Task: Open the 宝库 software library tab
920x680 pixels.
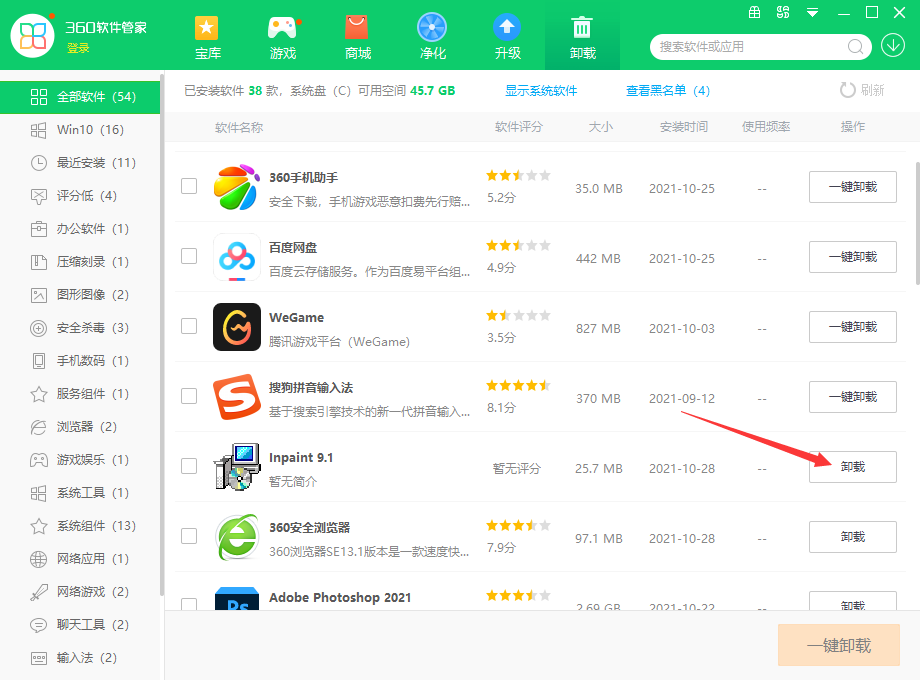Action: click(x=207, y=38)
